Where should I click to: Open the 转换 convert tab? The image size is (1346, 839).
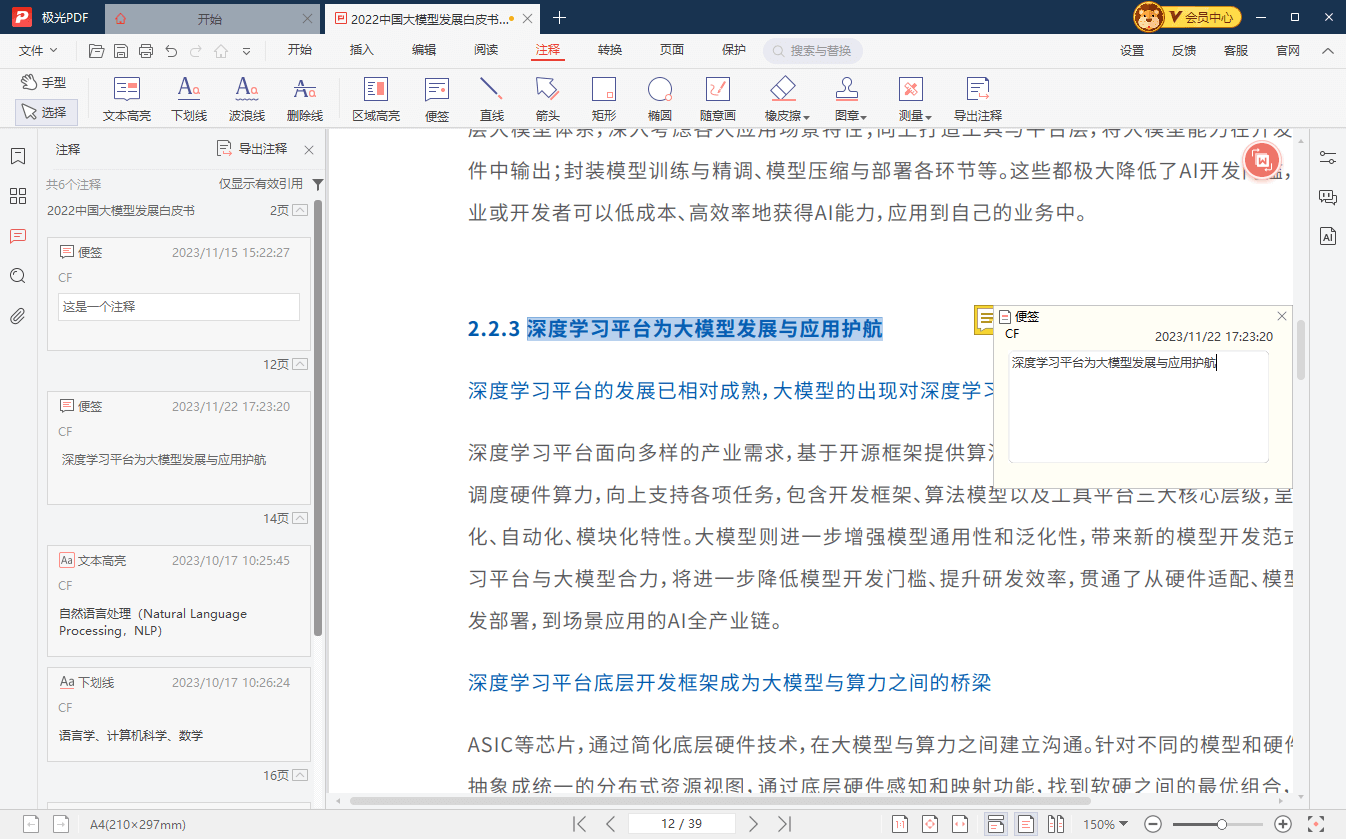[x=610, y=50]
